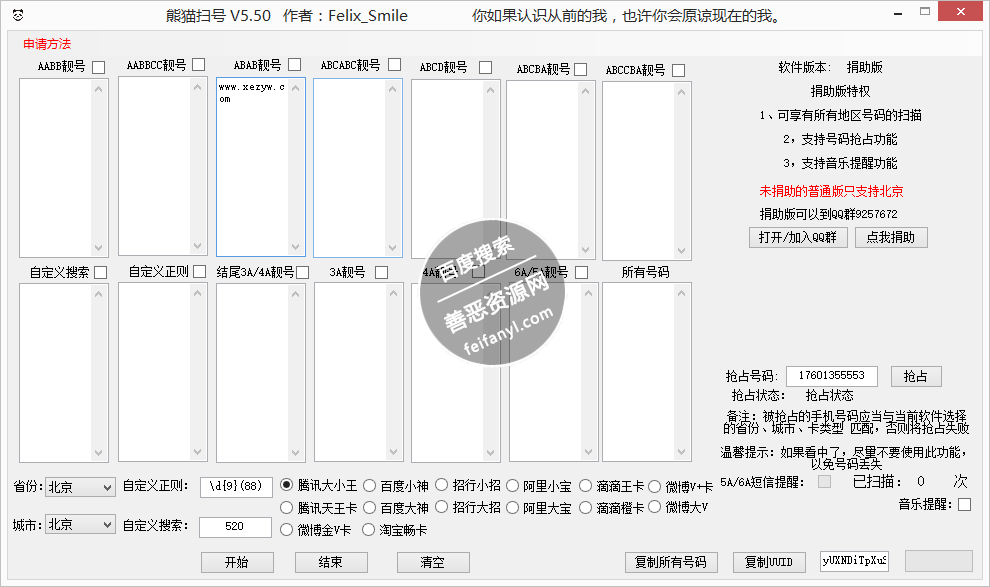Click the 清空 button

433,562
